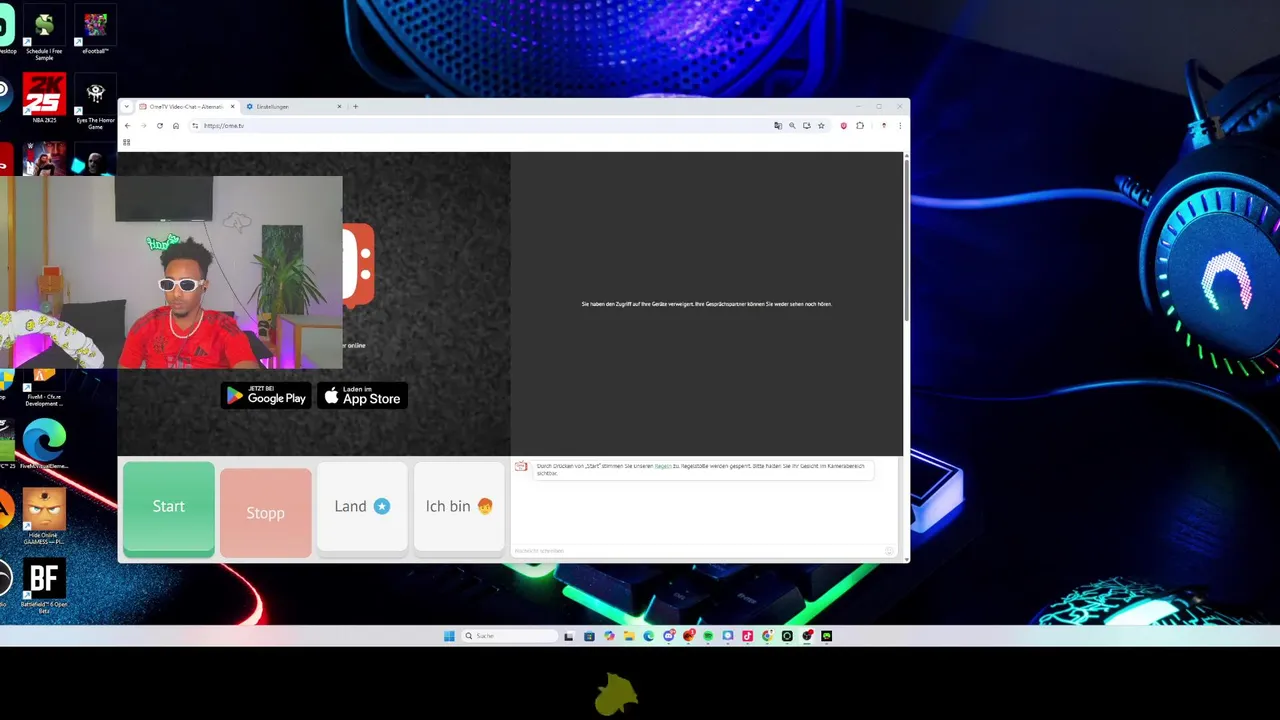Open Microsoft Edge from the taskbar
The width and height of the screenshot is (1280, 720).
pos(648,636)
